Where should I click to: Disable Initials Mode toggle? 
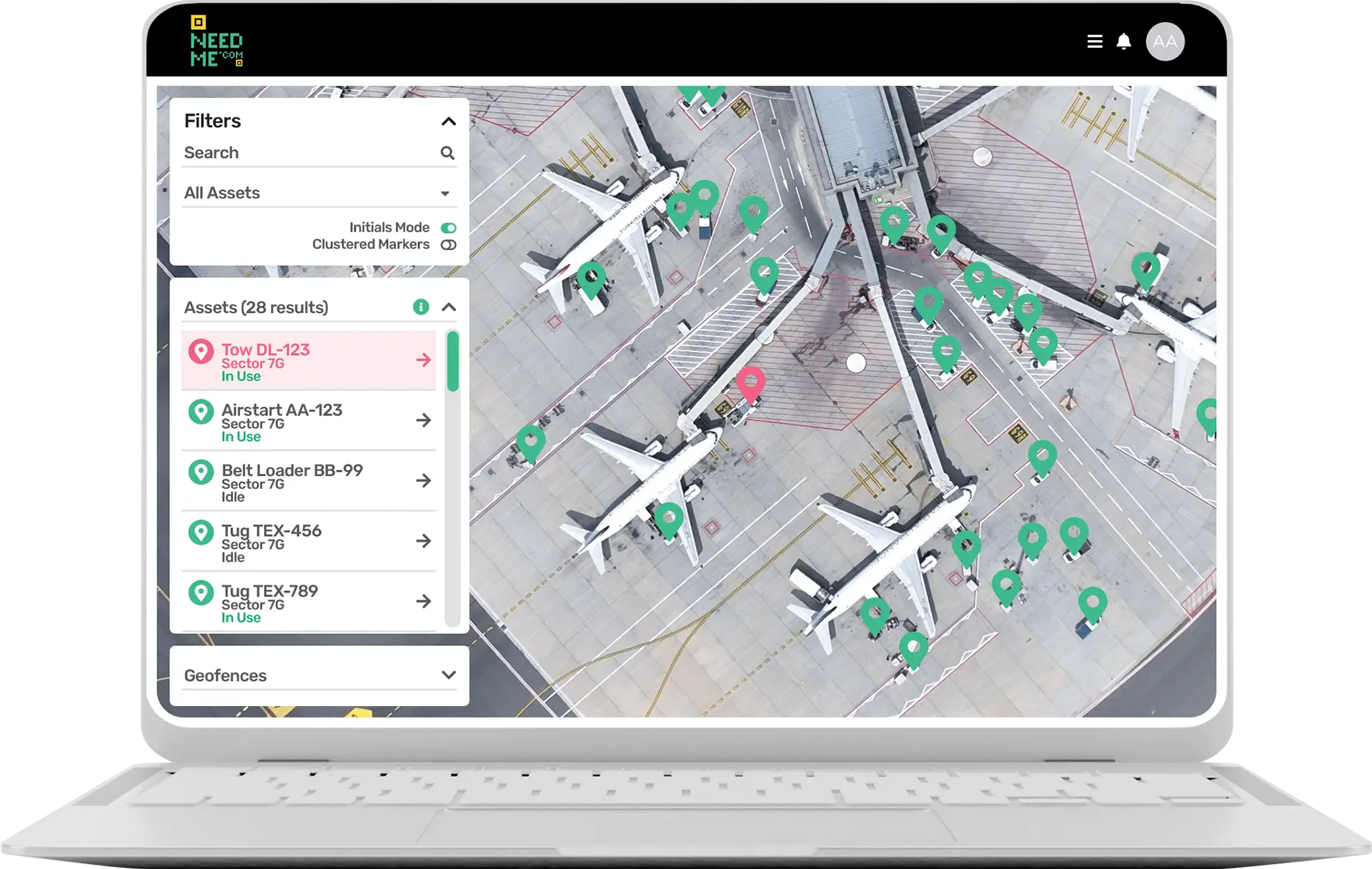tap(448, 228)
